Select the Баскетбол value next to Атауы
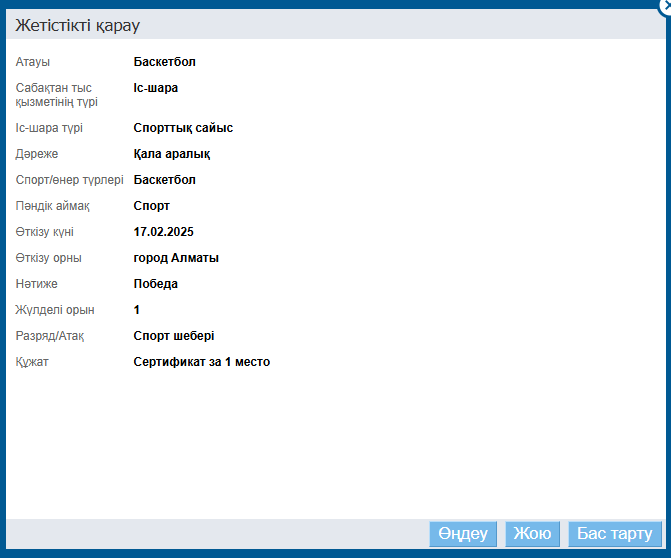The height and width of the screenshot is (558, 671). coord(165,62)
